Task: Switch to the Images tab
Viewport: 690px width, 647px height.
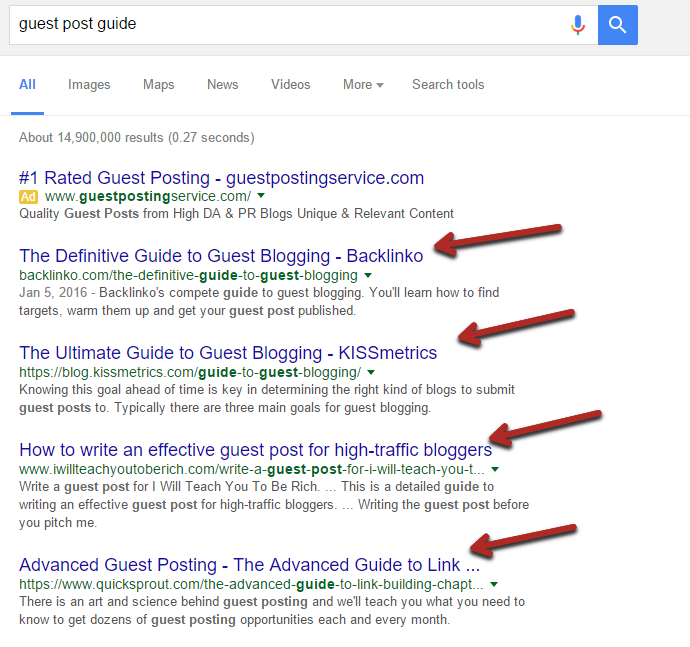Action: coord(89,85)
